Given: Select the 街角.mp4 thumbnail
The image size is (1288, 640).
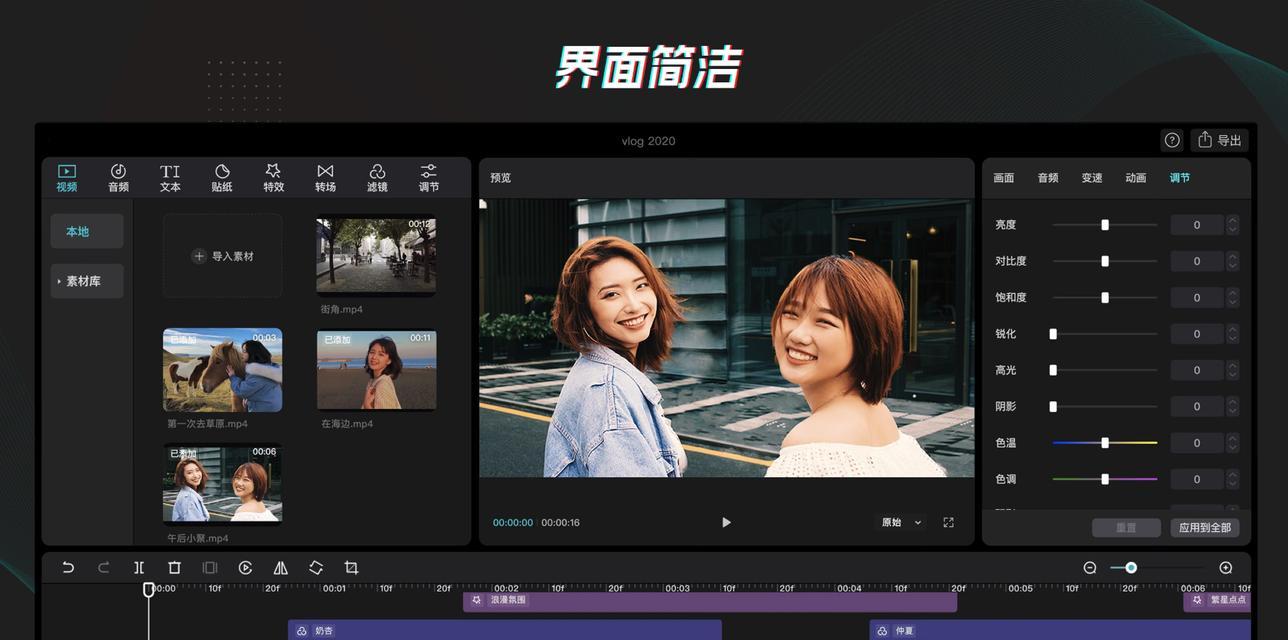Looking at the screenshot, I should (376, 256).
